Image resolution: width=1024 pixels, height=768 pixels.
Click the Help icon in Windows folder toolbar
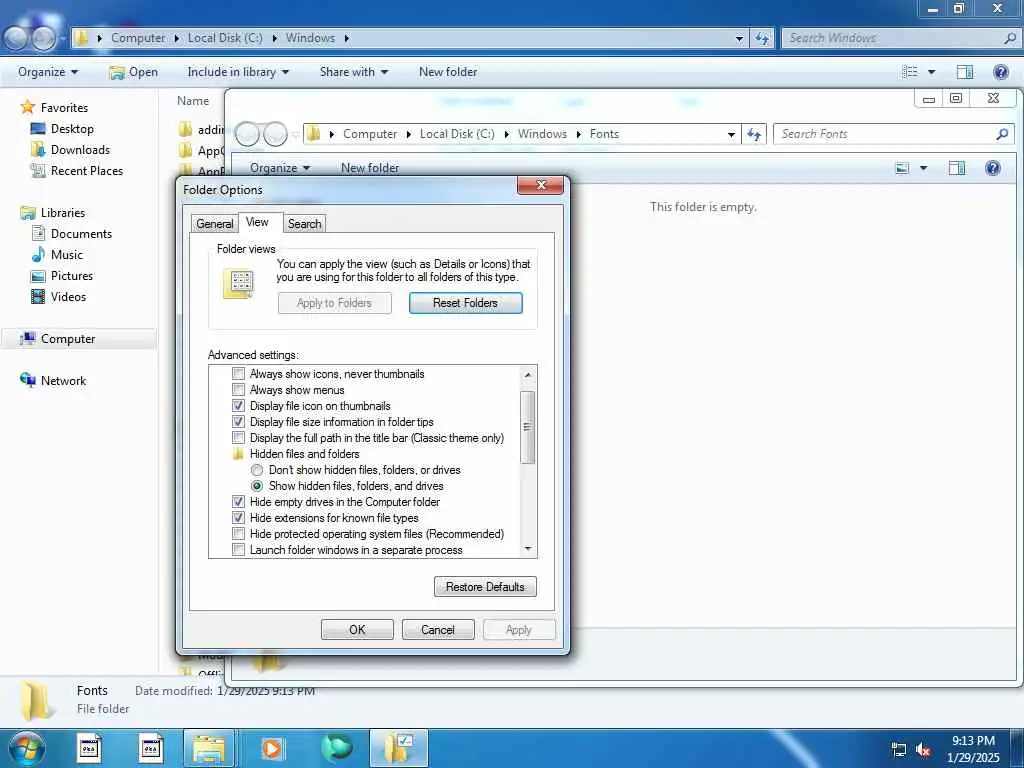(x=1000, y=72)
